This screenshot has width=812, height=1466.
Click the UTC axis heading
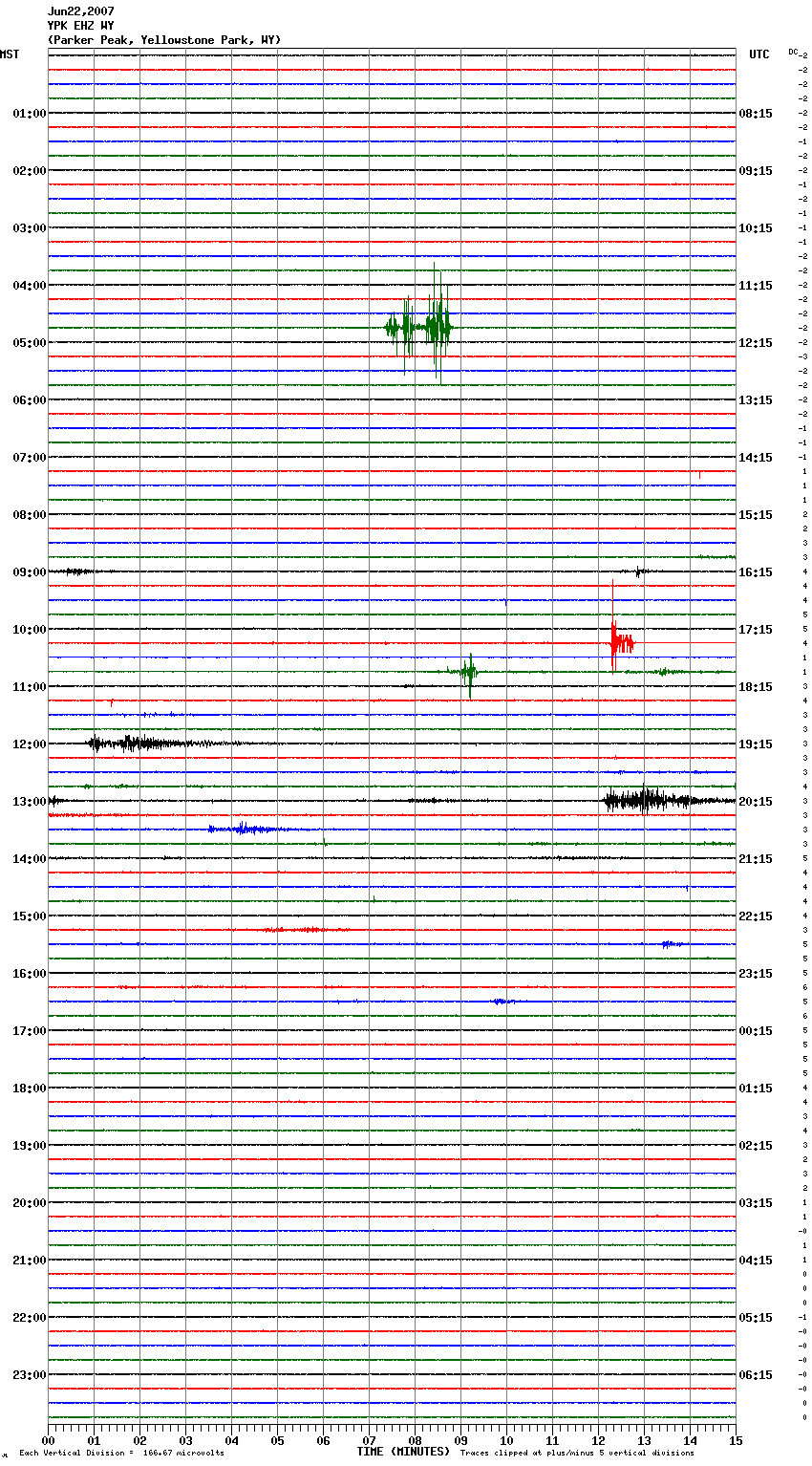pos(759,54)
